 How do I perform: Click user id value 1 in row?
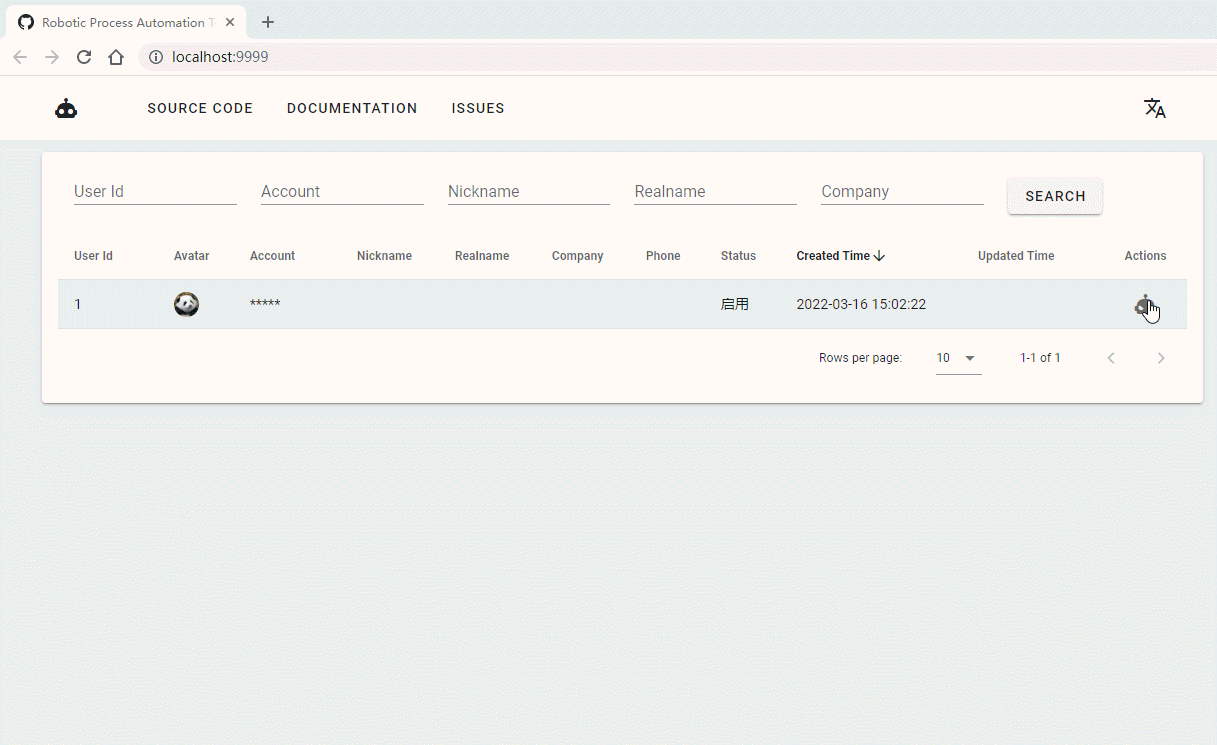coord(78,304)
